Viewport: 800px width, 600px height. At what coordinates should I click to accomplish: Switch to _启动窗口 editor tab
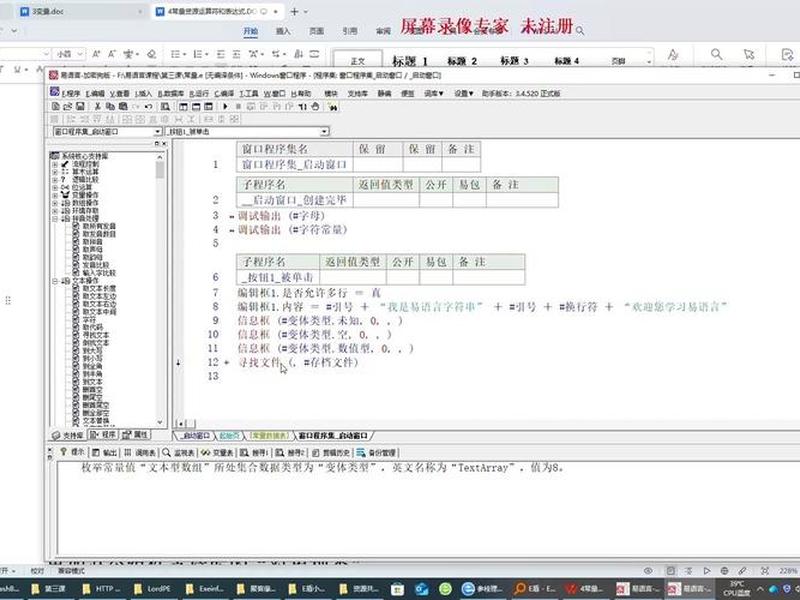point(195,436)
